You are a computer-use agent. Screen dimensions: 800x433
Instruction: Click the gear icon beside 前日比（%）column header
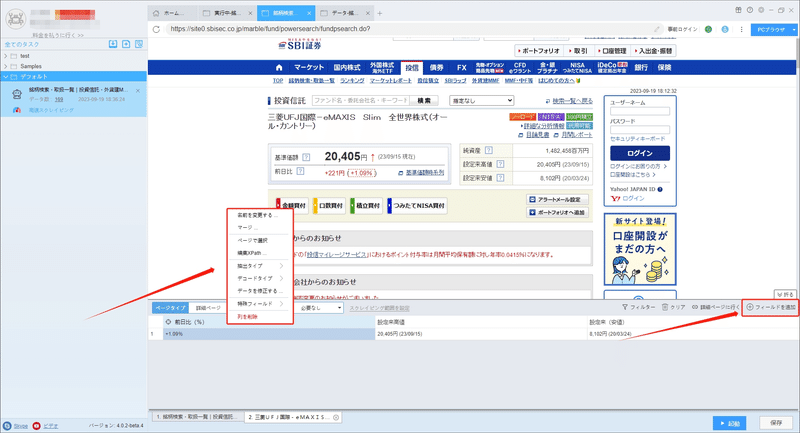coord(168,322)
